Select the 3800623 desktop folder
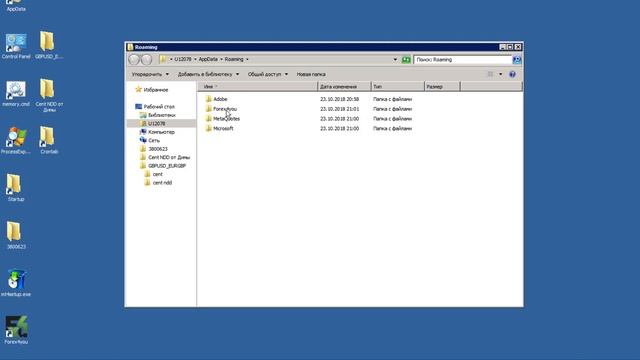Viewport: 640px width, 360px height. pyautogui.click(x=16, y=236)
